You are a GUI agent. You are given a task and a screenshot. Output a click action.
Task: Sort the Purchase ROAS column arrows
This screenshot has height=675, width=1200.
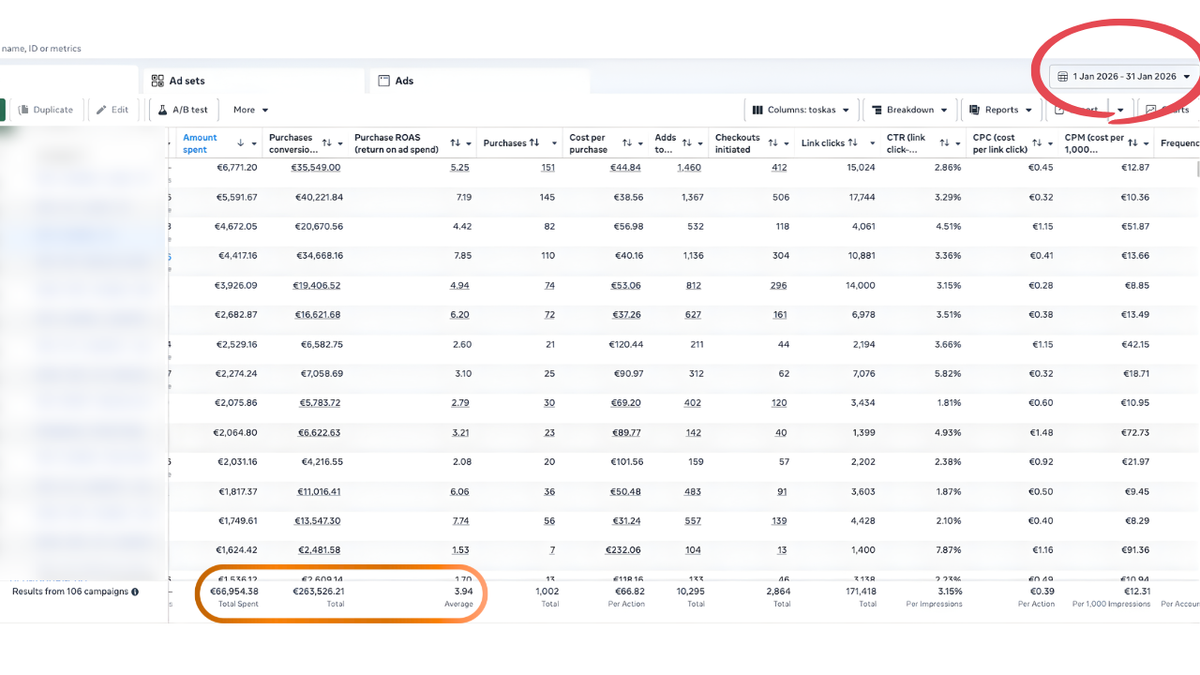[x=455, y=144]
